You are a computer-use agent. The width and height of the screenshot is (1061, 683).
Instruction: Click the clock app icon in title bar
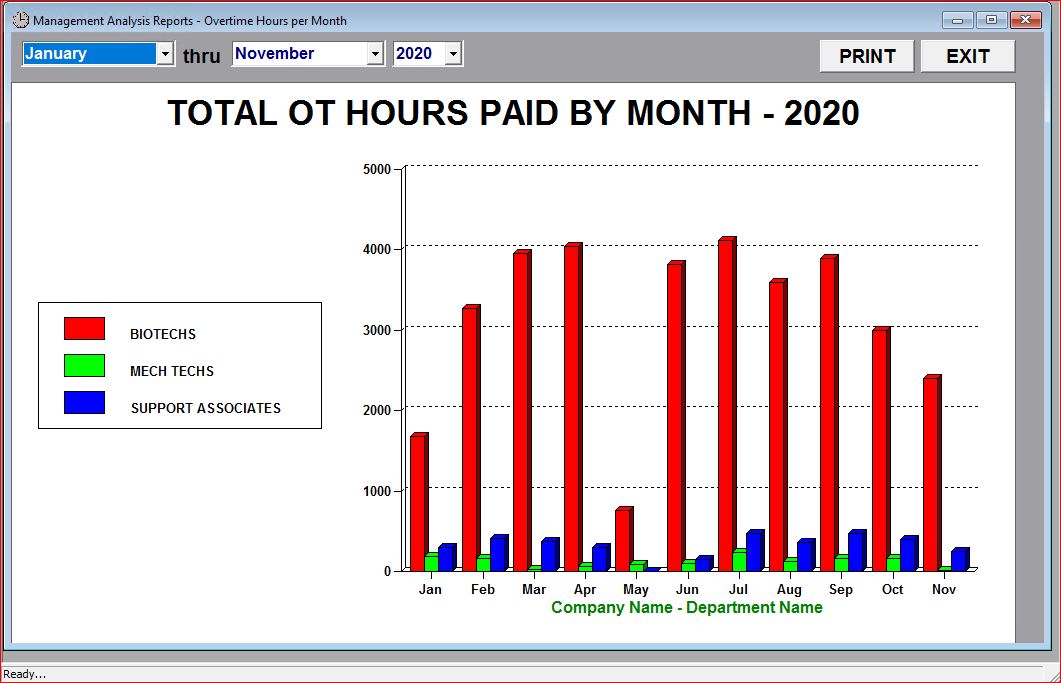21,20
